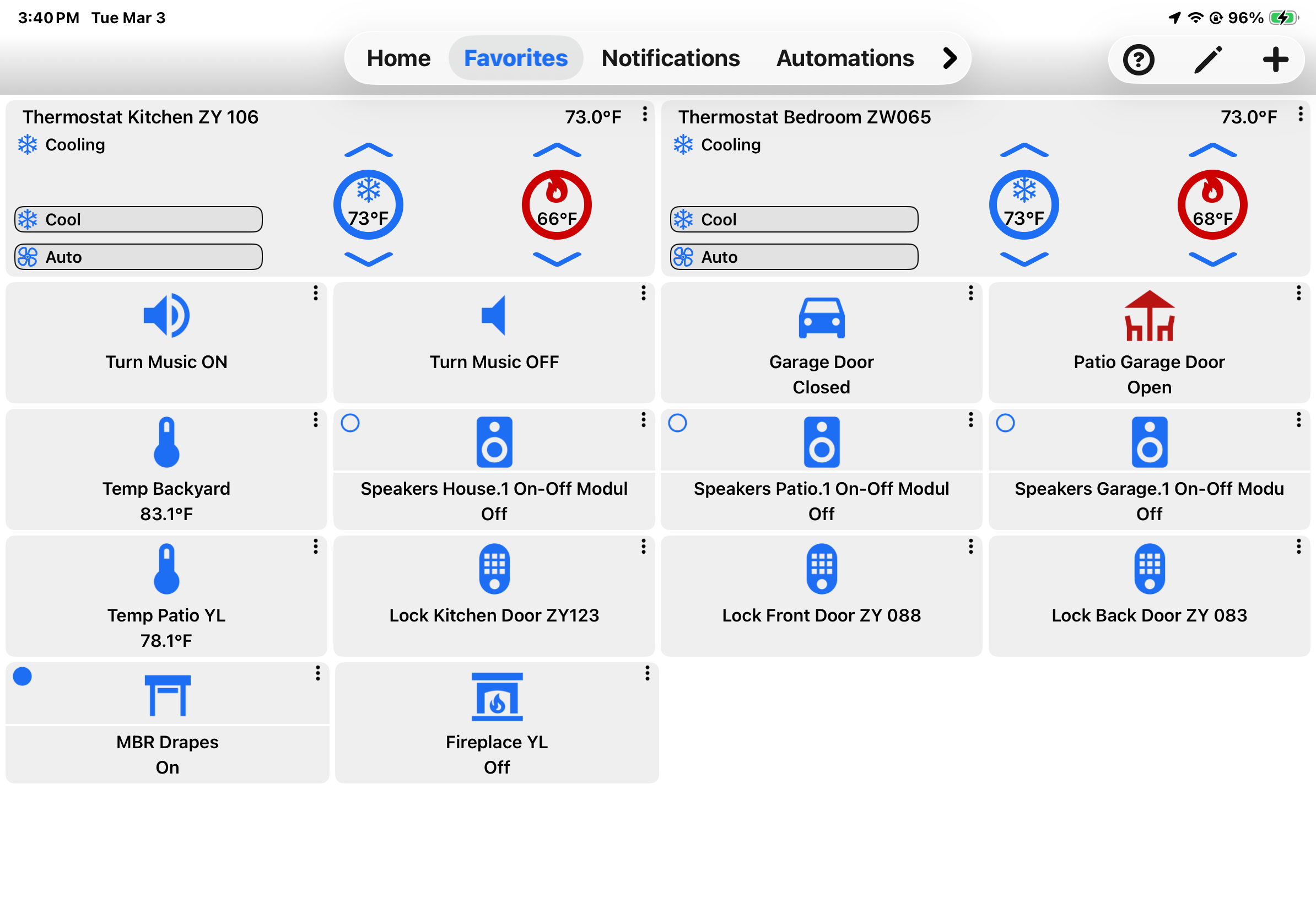Open Thermostat Bedroom ZW065 three-dot menu

tap(1301, 114)
